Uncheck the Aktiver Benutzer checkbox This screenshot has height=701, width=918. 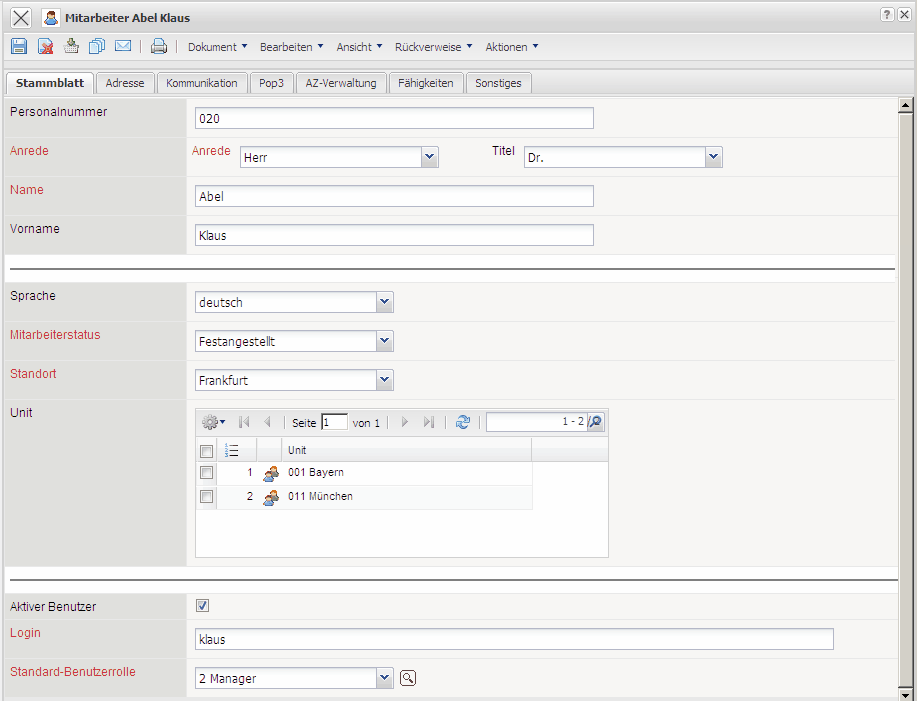click(202, 606)
